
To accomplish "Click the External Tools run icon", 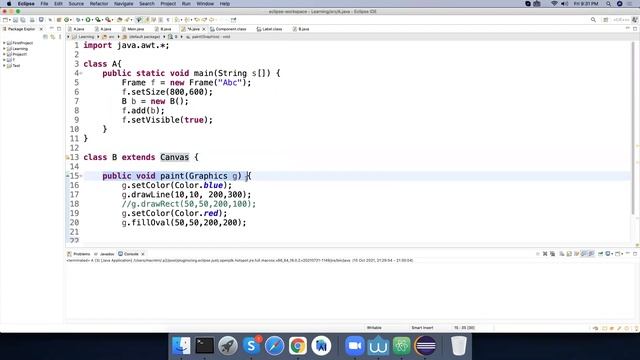I will click(x=108, y=20).
